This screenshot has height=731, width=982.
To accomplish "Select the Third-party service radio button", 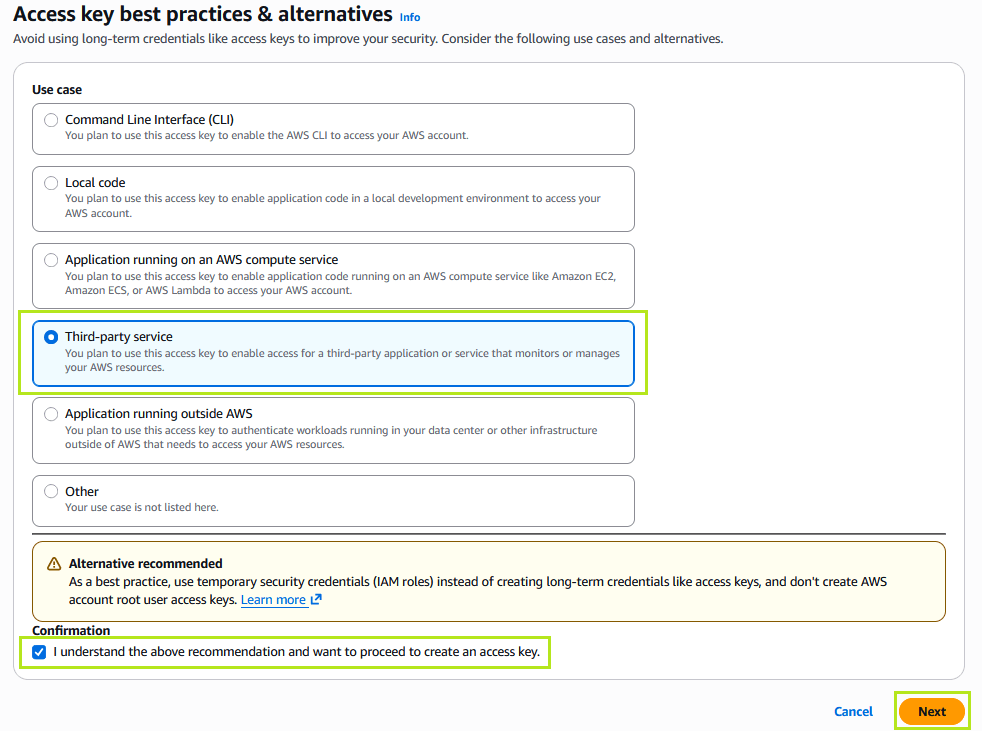I will click(x=51, y=337).
